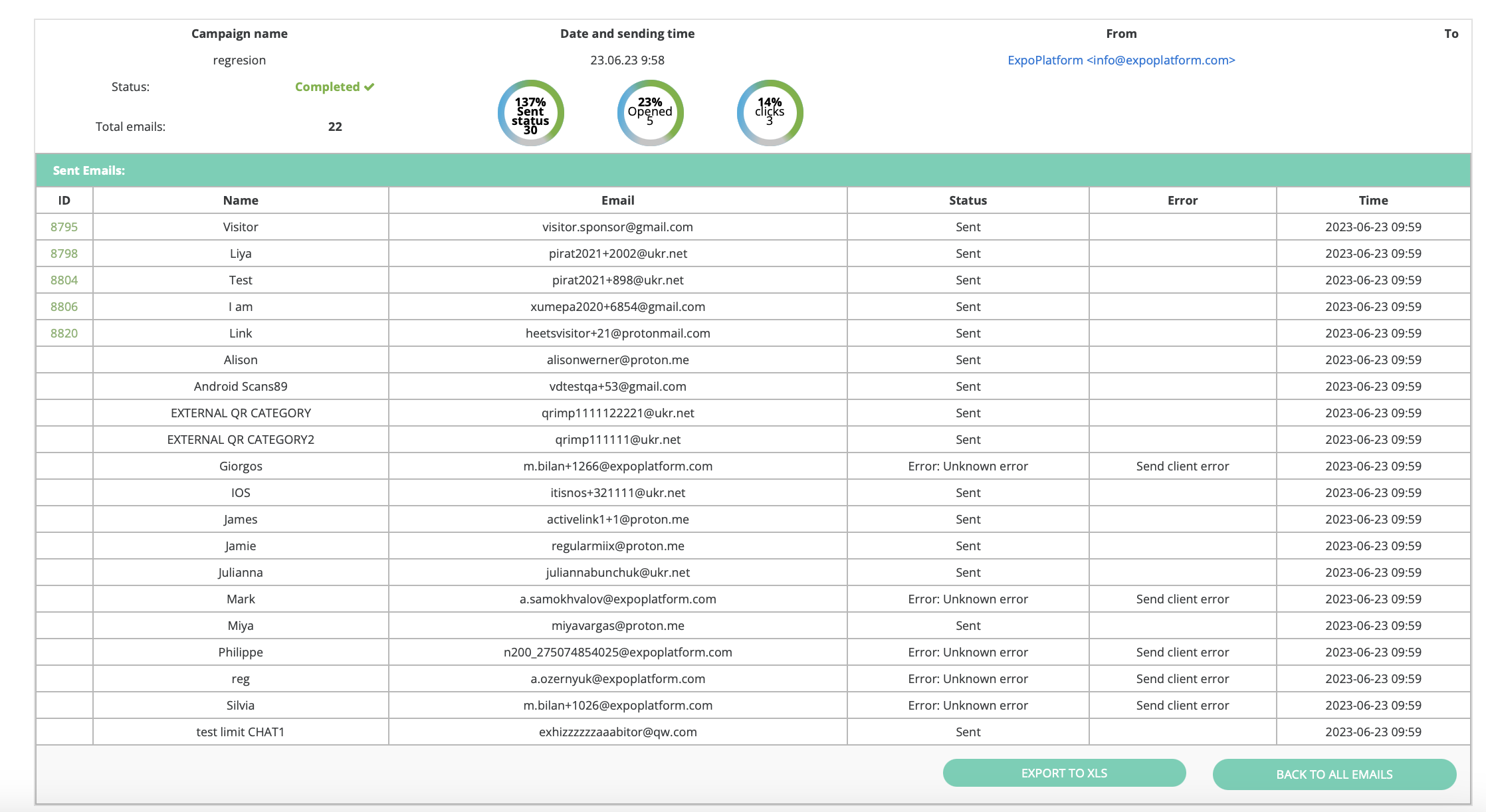The width and height of the screenshot is (1486, 812).
Task: Open recipient ID 8820 link
Action: [x=64, y=333]
